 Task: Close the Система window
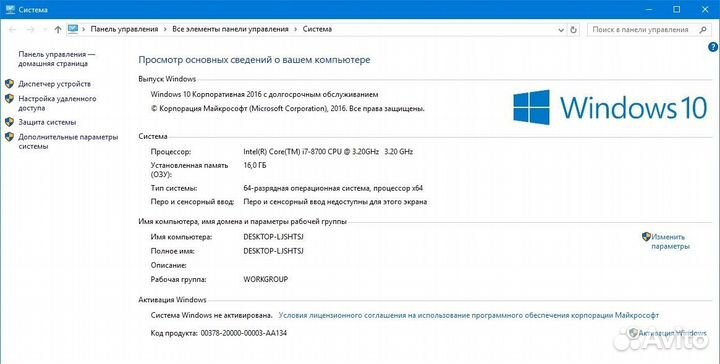coord(705,9)
